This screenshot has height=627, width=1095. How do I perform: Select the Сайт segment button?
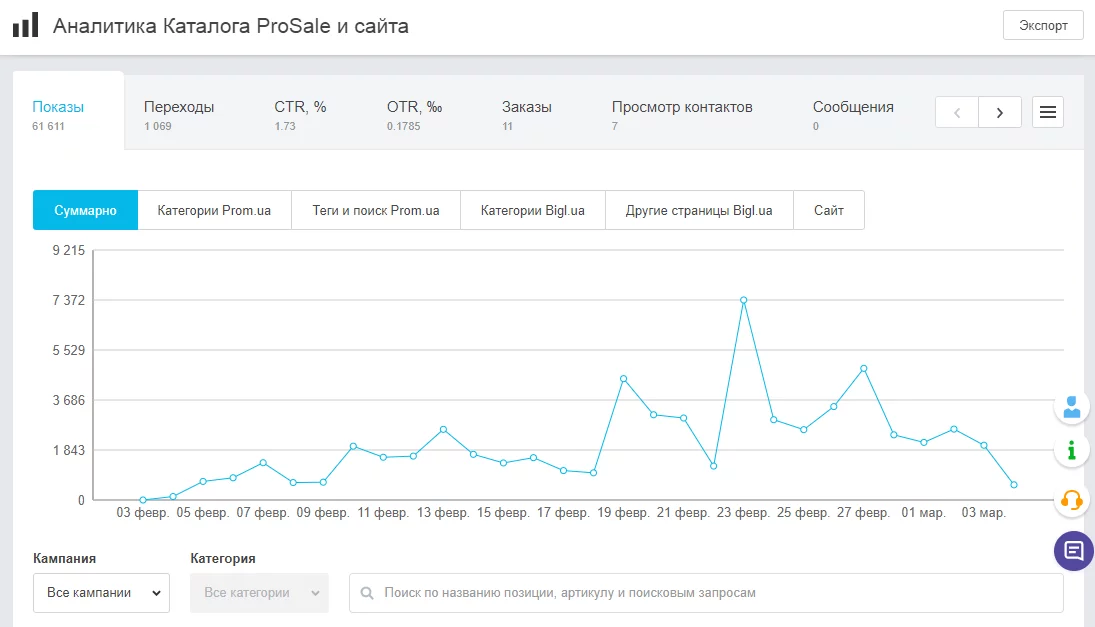point(829,210)
